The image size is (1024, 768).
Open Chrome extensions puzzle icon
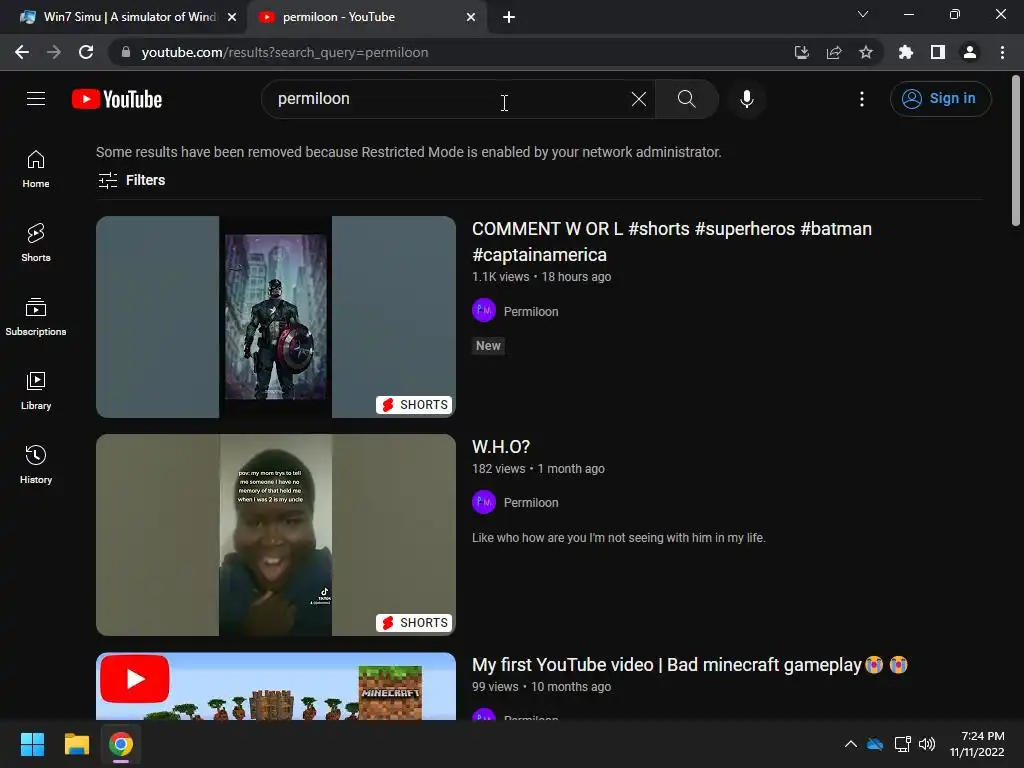coord(906,52)
